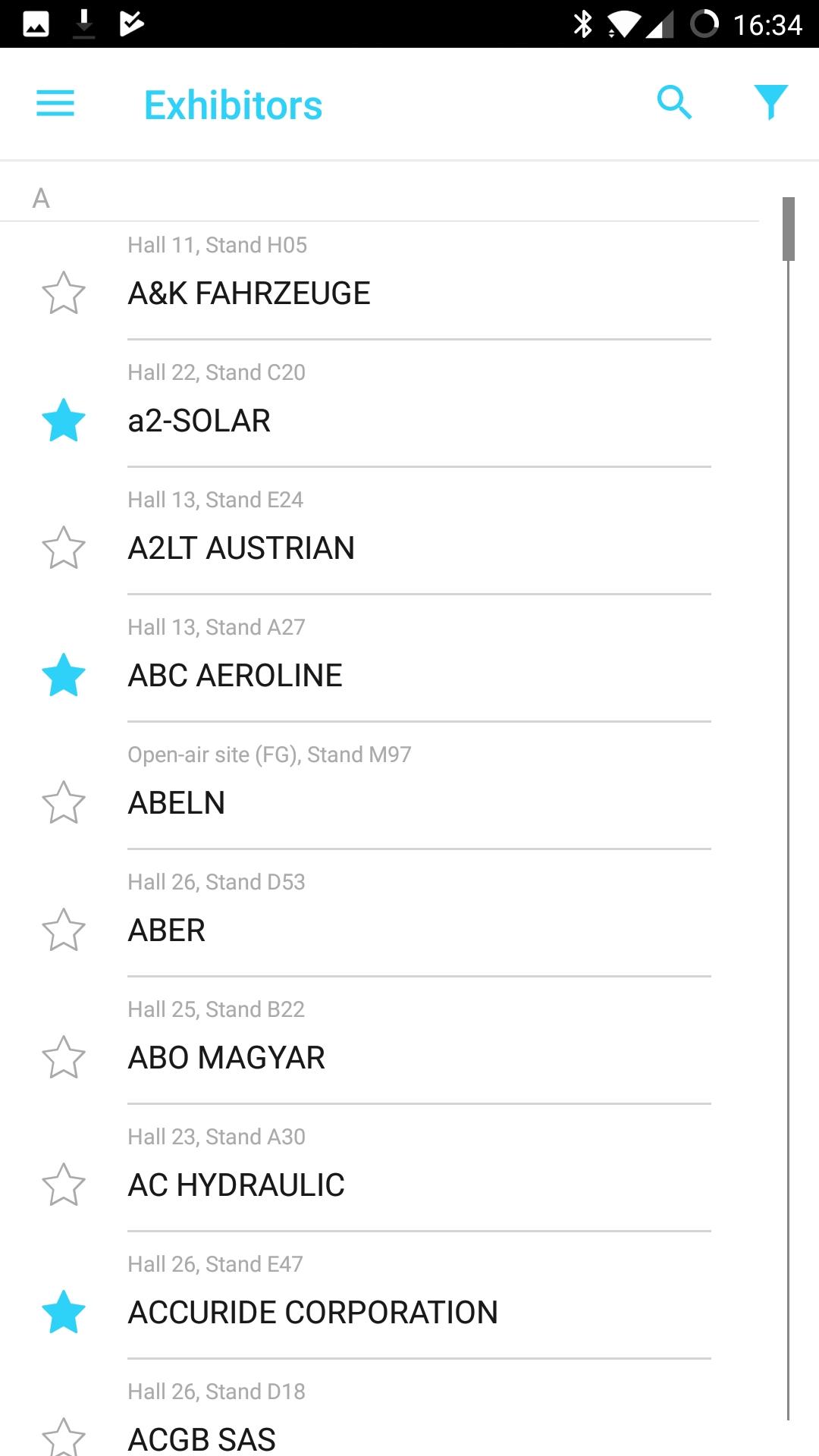
Task: Tap the download notification icon
Action: pos(84,24)
